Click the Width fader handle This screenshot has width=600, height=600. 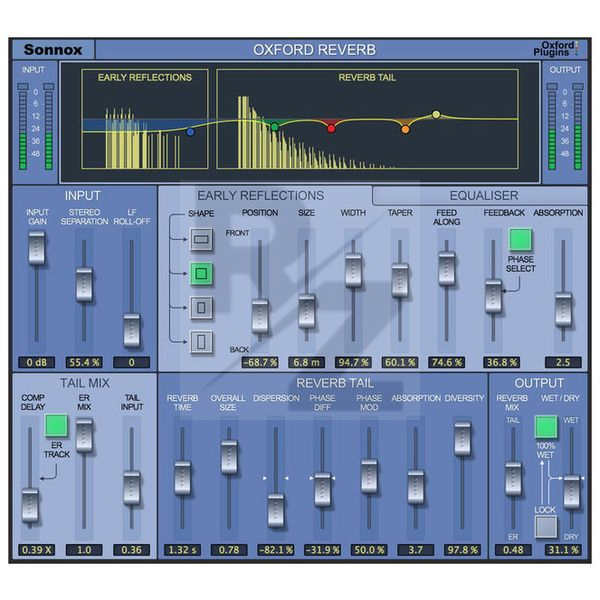click(x=354, y=271)
